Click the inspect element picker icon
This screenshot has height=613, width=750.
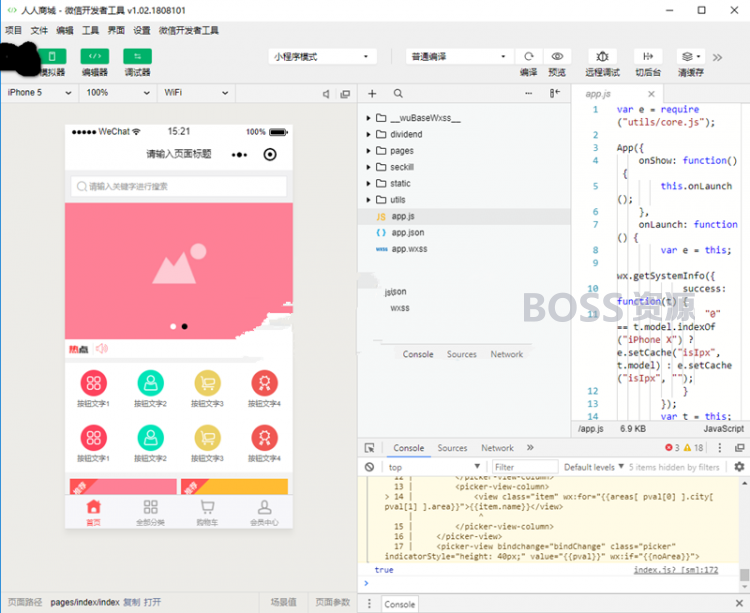[x=369, y=448]
